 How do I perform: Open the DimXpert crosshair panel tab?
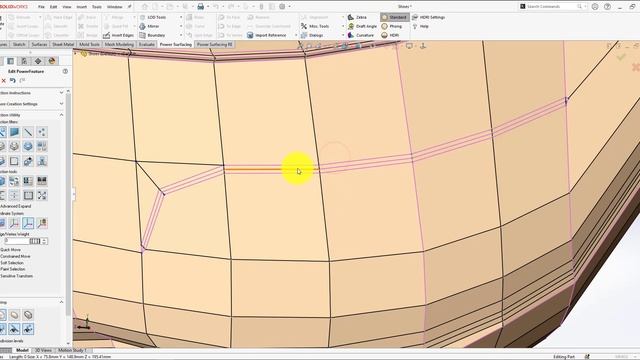point(38,61)
